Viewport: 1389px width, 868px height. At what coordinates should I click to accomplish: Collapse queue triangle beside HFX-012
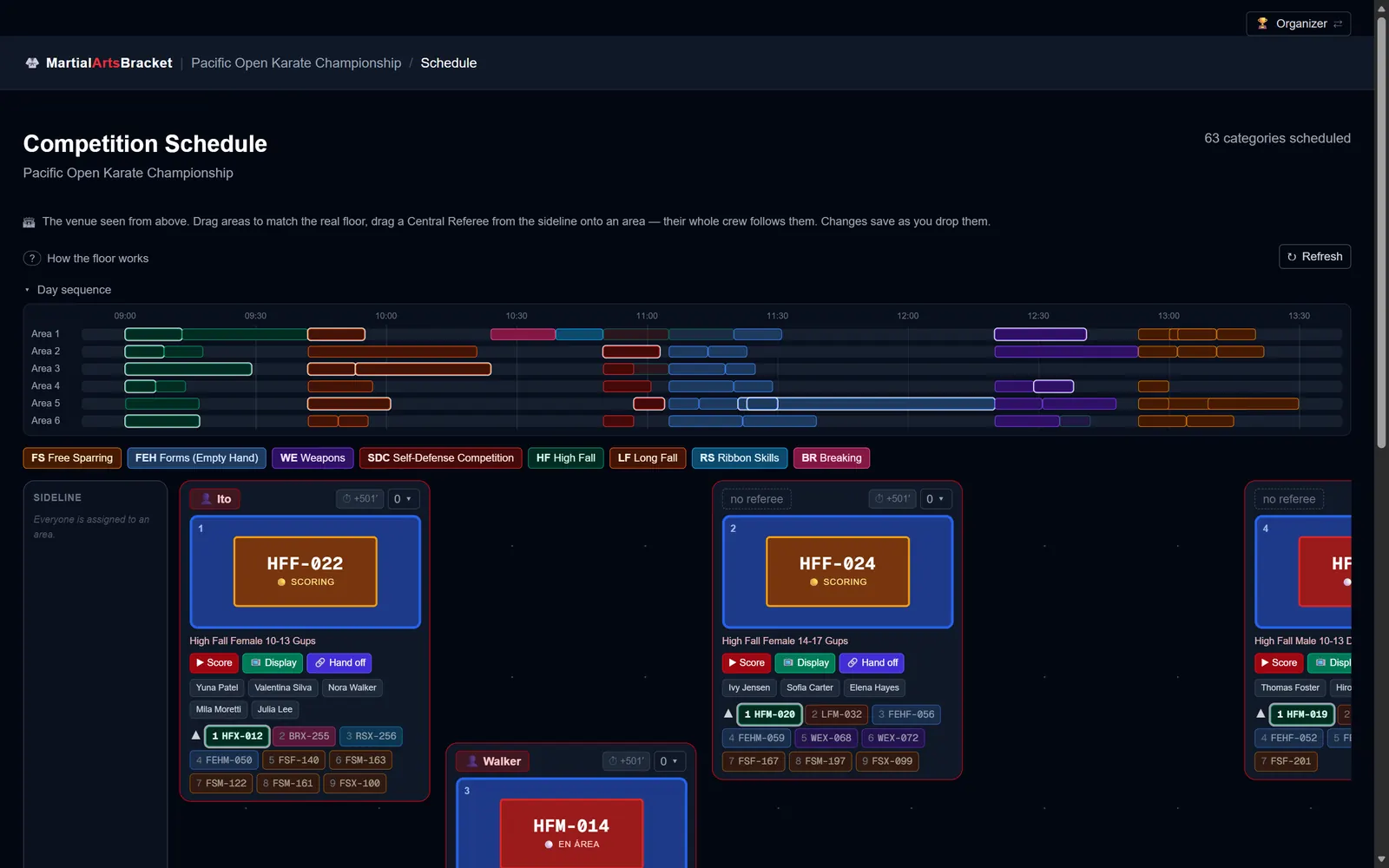(x=196, y=735)
